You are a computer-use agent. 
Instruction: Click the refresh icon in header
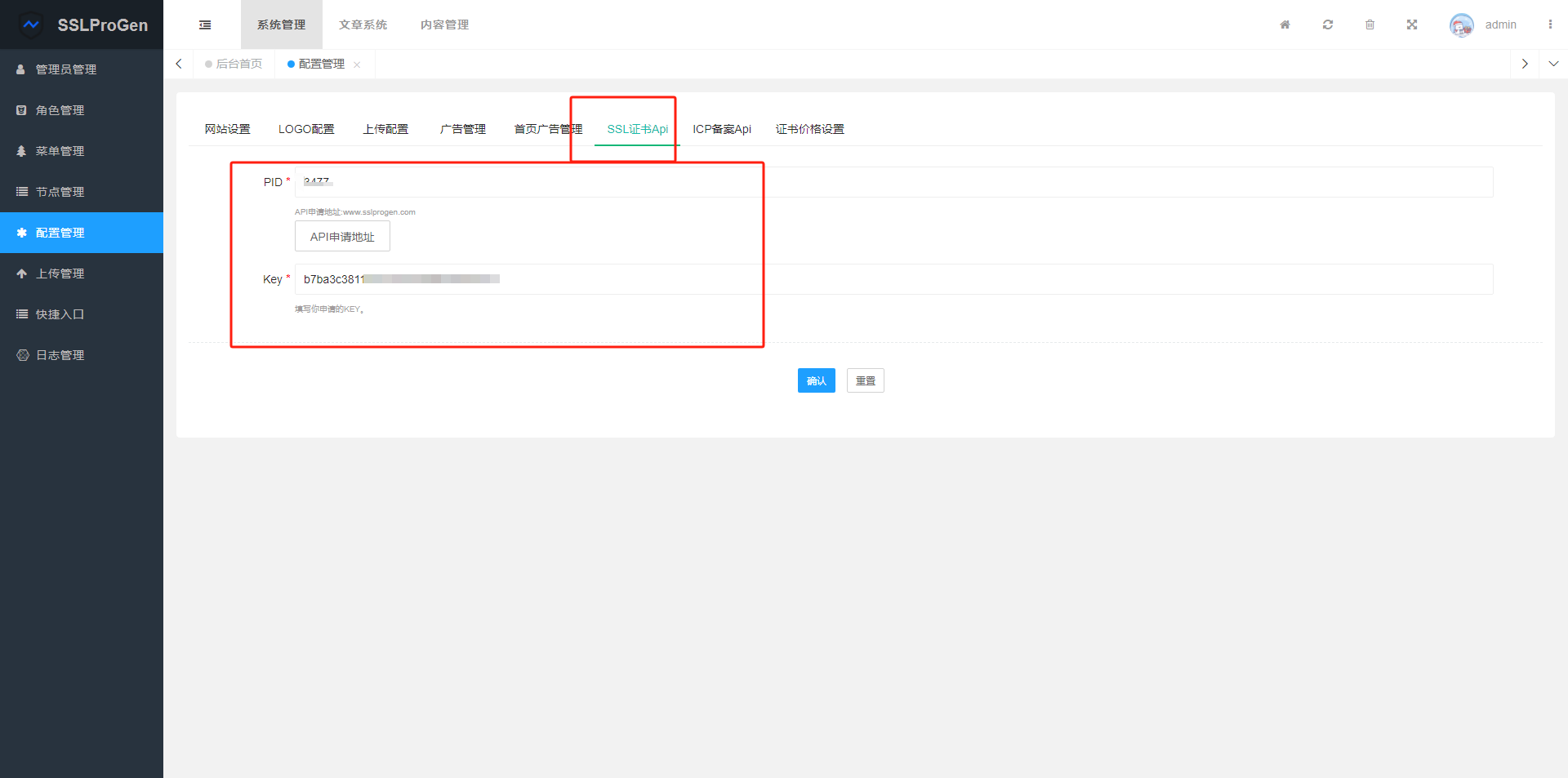click(x=1328, y=25)
